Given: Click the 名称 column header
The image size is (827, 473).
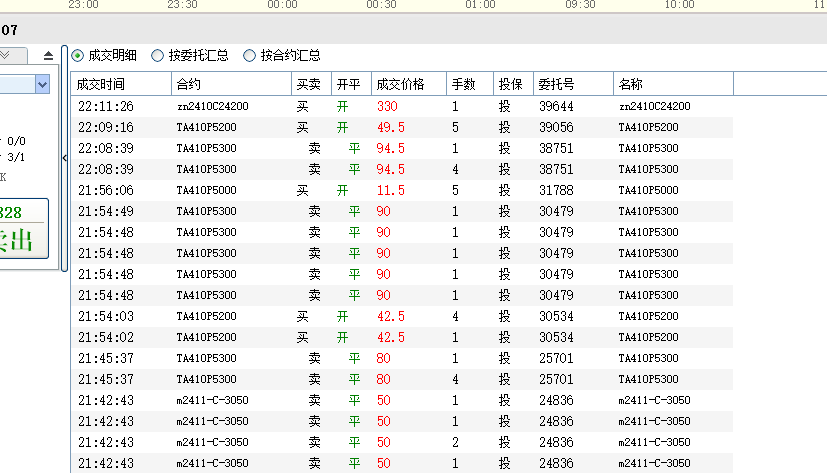Looking at the screenshot, I should (672, 84).
